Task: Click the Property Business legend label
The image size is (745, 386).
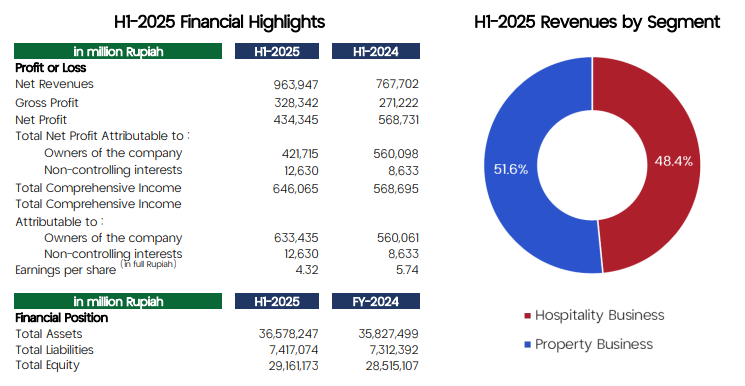Action: point(594,345)
